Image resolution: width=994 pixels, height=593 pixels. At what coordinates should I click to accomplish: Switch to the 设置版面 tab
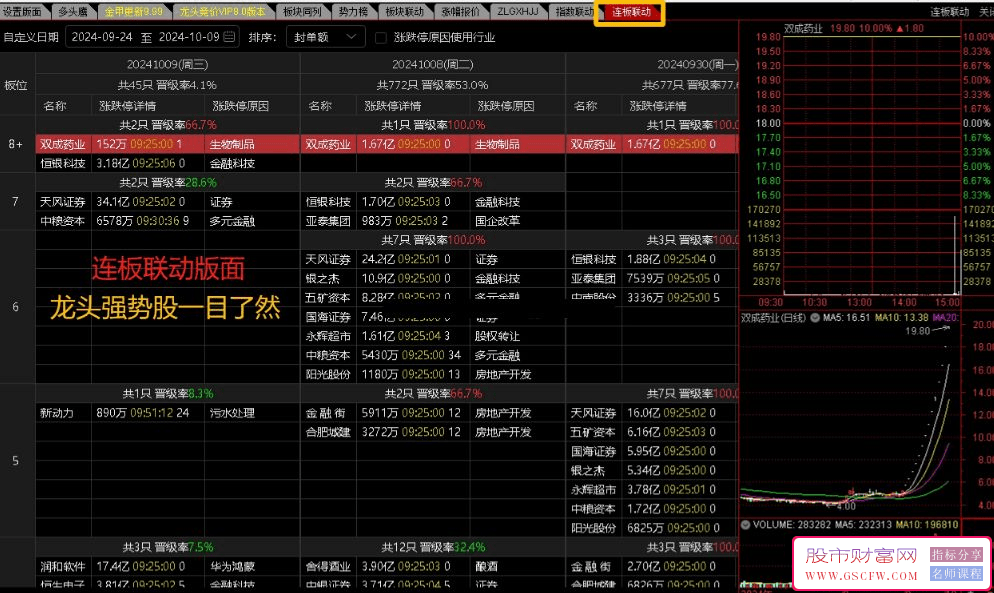click(x=23, y=11)
